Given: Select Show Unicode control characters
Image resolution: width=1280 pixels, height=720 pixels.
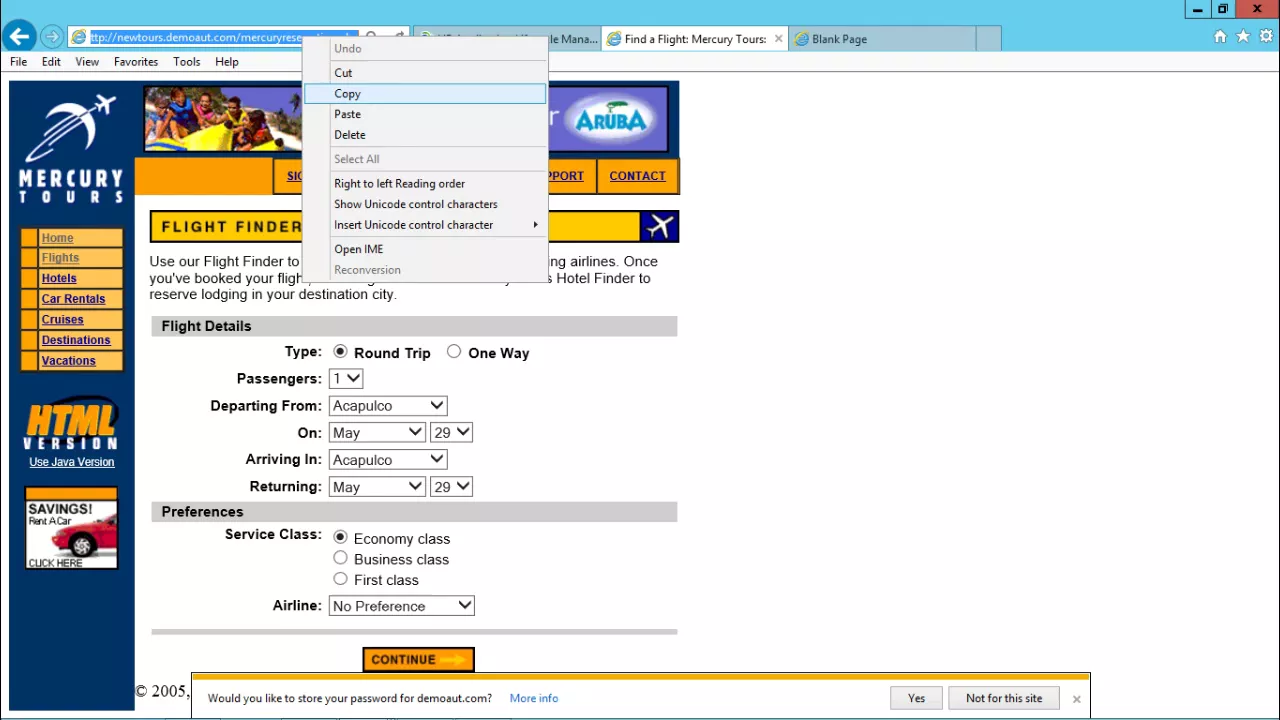Looking at the screenshot, I should 425,204.
